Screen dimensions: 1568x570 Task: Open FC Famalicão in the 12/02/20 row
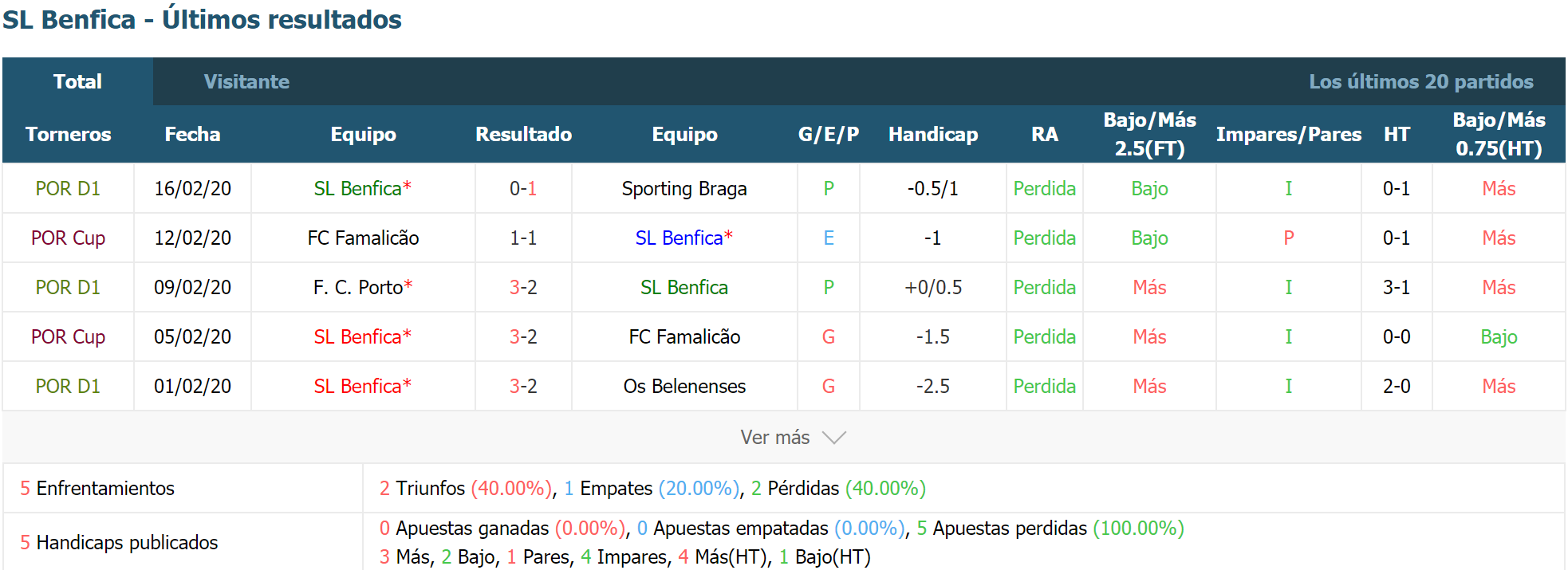(363, 238)
